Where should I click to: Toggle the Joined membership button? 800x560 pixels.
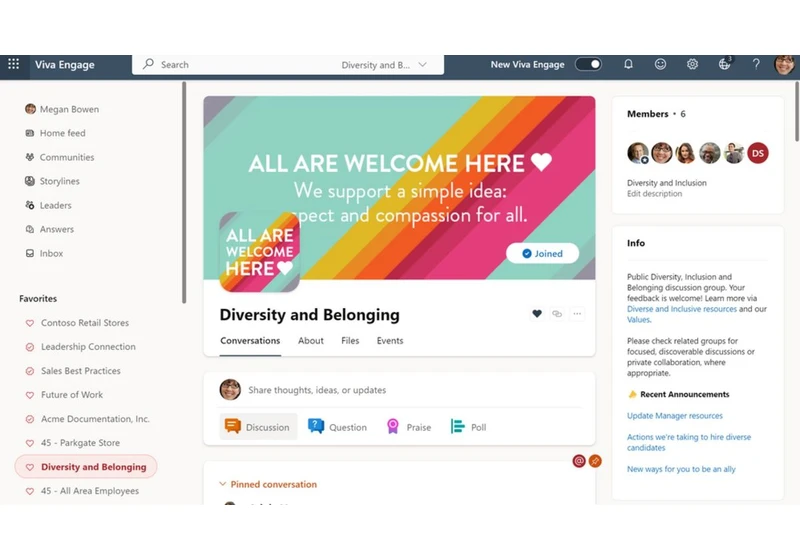point(542,253)
